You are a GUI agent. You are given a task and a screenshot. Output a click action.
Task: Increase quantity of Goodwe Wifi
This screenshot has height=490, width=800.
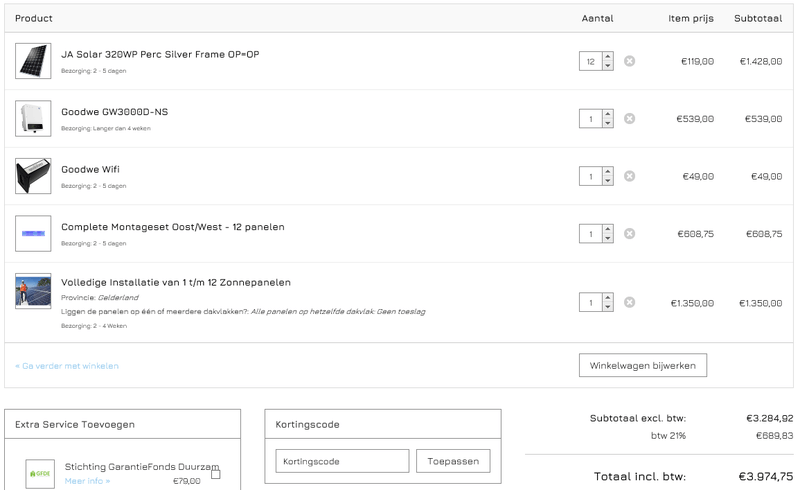pyautogui.click(x=608, y=172)
